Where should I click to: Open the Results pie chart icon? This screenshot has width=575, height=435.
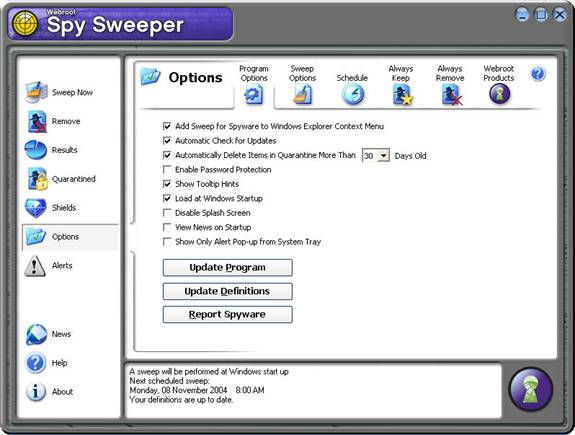(36, 150)
